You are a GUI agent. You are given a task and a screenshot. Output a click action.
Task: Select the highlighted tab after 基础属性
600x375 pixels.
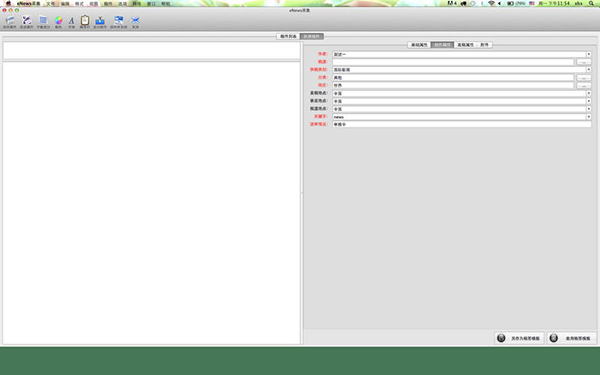point(442,45)
